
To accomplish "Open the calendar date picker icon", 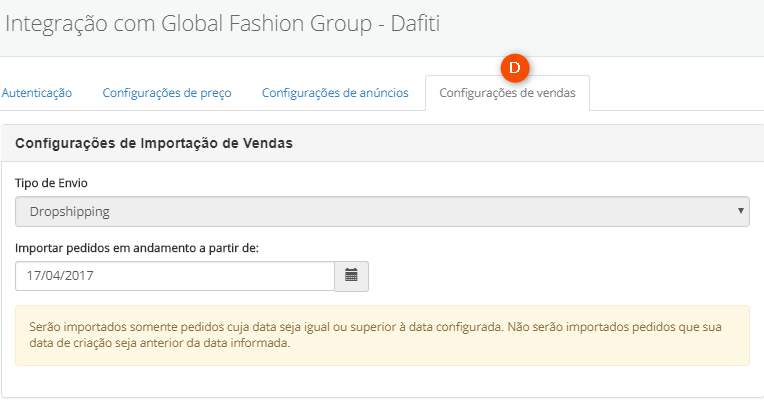I will click(x=351, y=276).
